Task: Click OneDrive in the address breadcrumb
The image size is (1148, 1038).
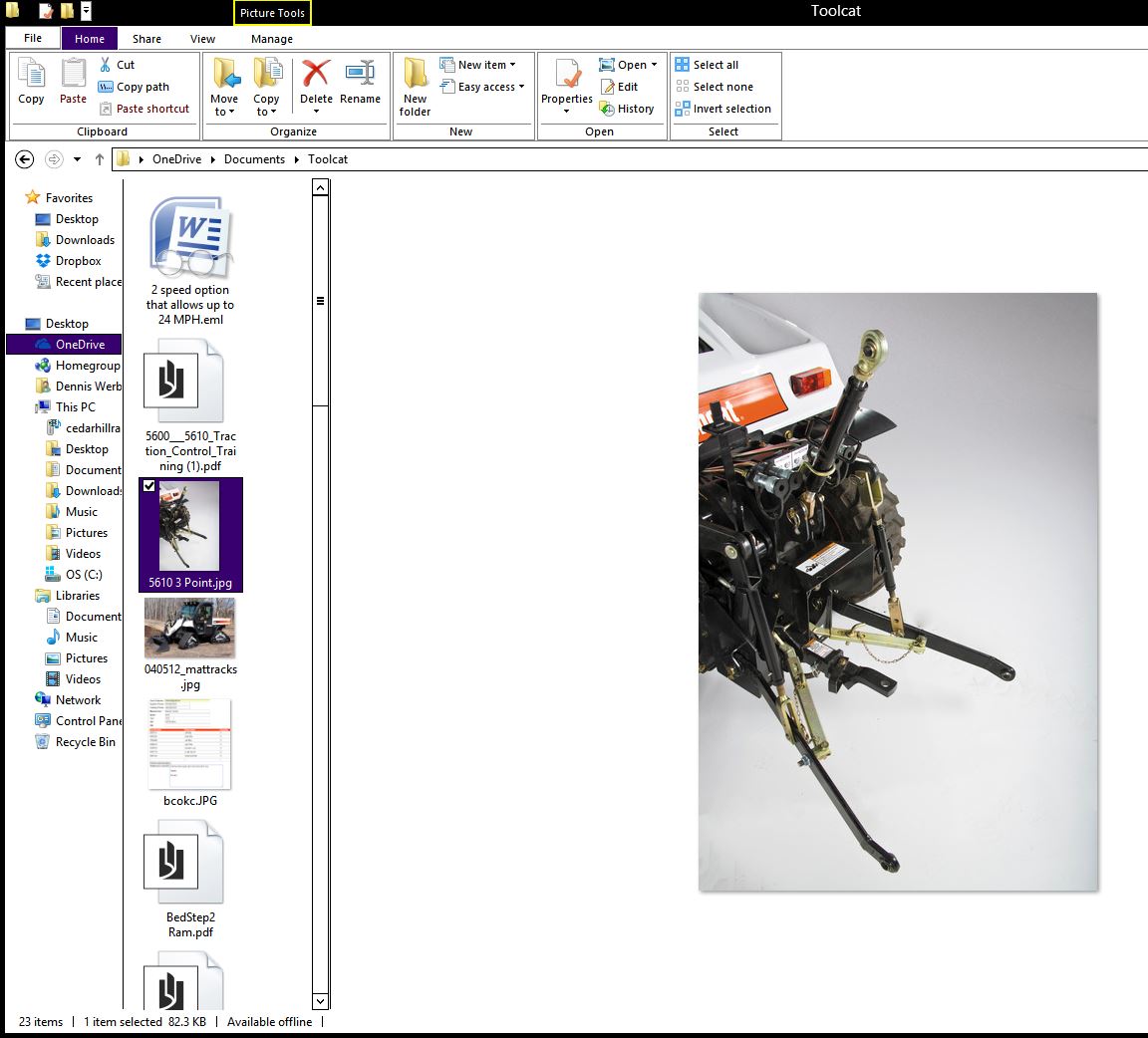Action: (176, 158)
